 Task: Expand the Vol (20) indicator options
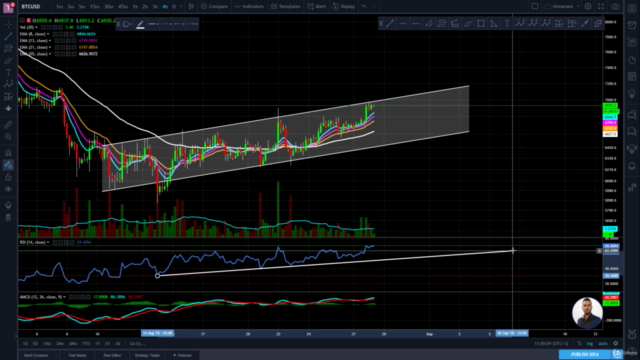(x=37, y=27)
